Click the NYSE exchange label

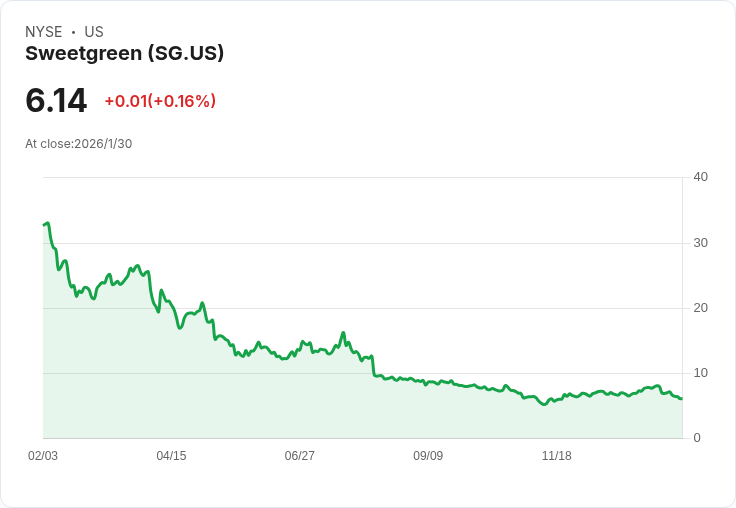click(x=44, y=32)
